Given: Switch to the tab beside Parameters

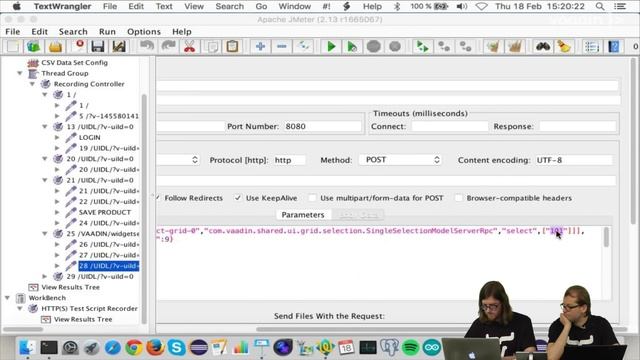Looking at the screenshot, I should pos(359,215).
